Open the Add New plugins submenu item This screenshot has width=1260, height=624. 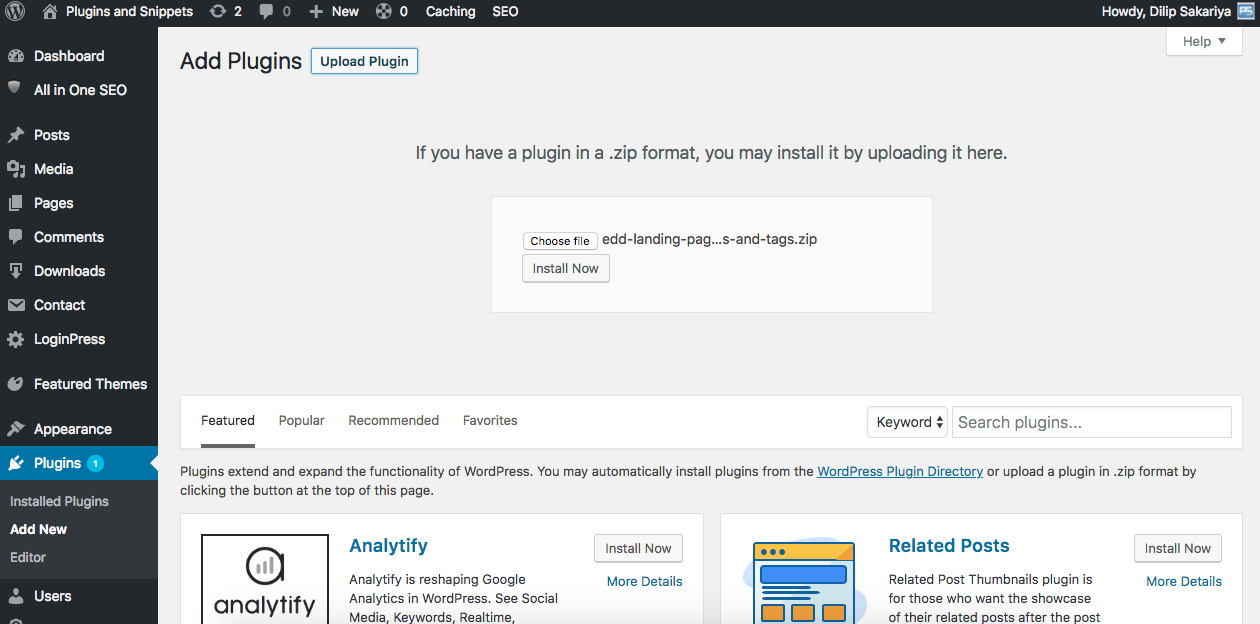(x=39, y=529)
